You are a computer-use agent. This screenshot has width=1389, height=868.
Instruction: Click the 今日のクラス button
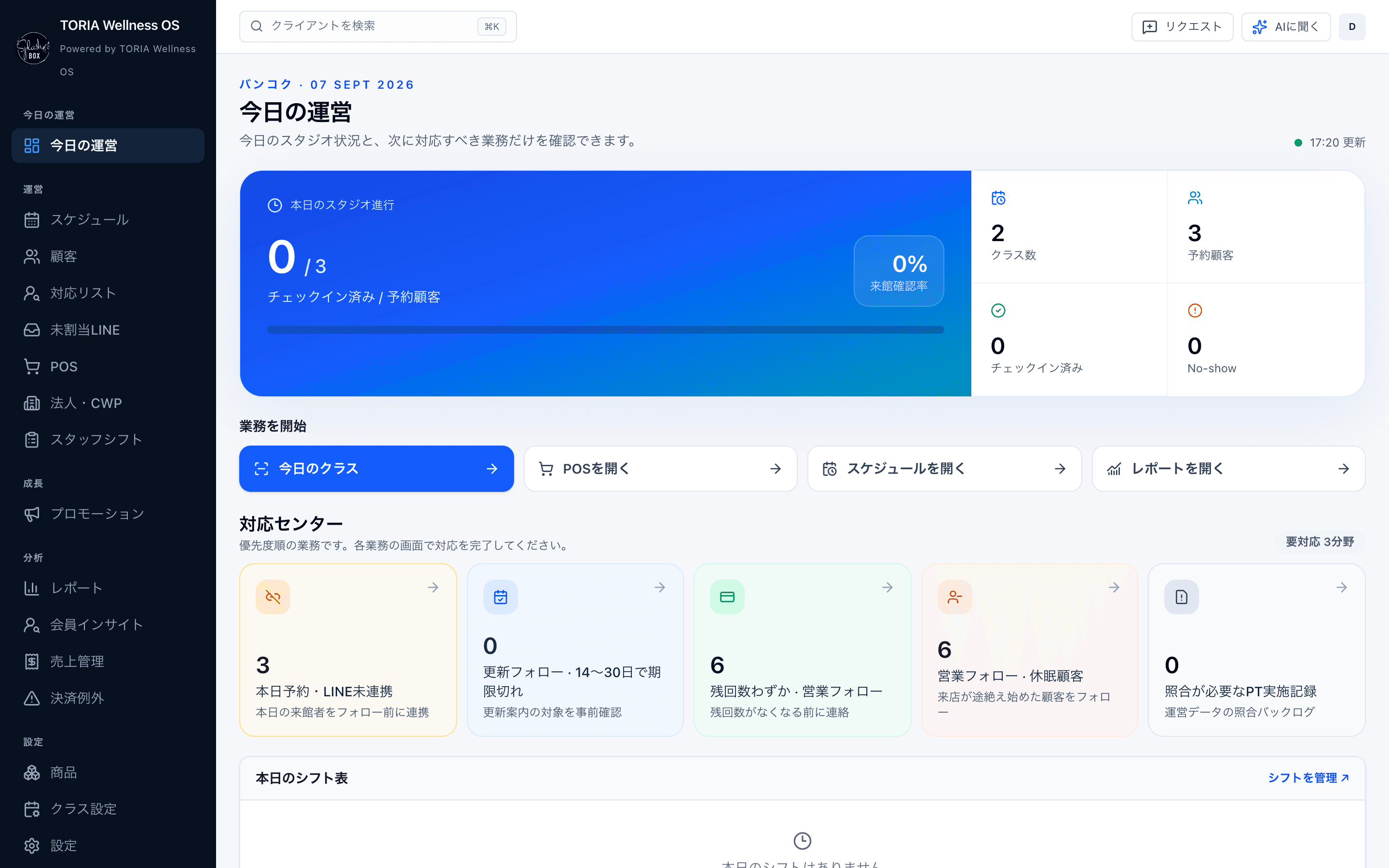[x=377, y=468]
